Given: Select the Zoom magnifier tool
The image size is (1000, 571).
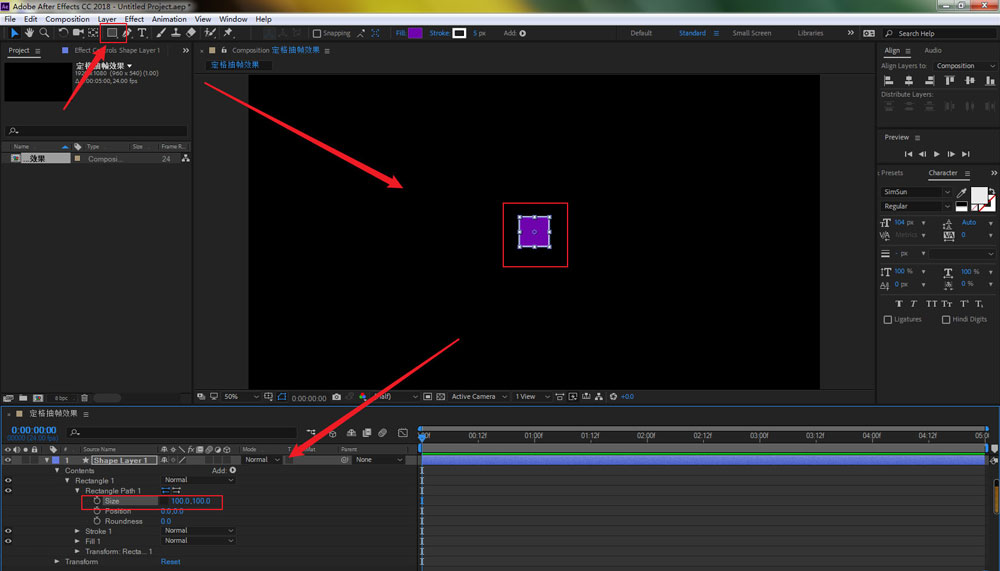Looking at the screenshot, I should [x=44, y=33].
